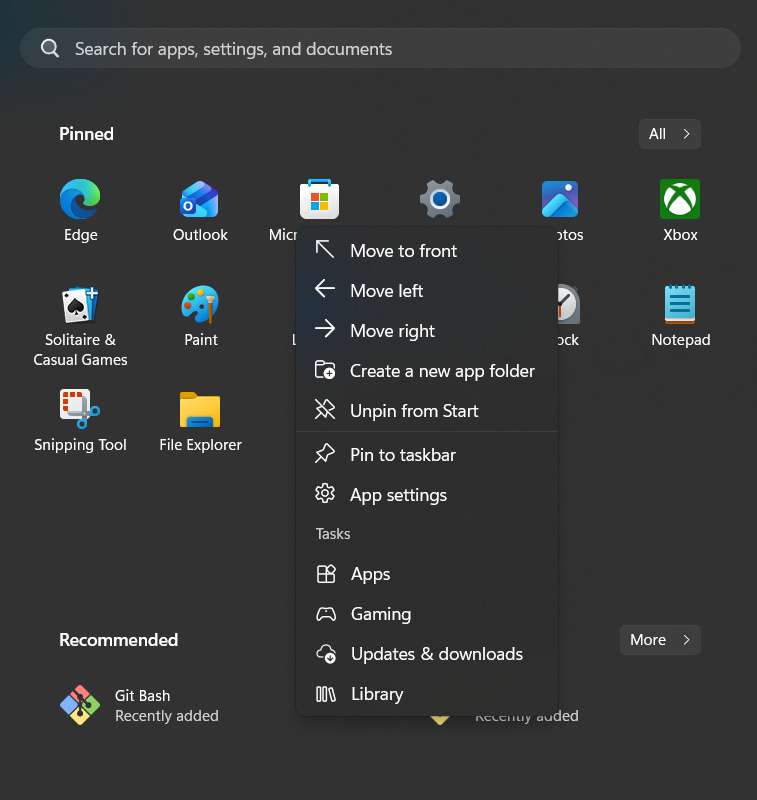Viewport: 757px width, 800px height.
Task: Open the Notepad app
Action: [x=680, y=305]
